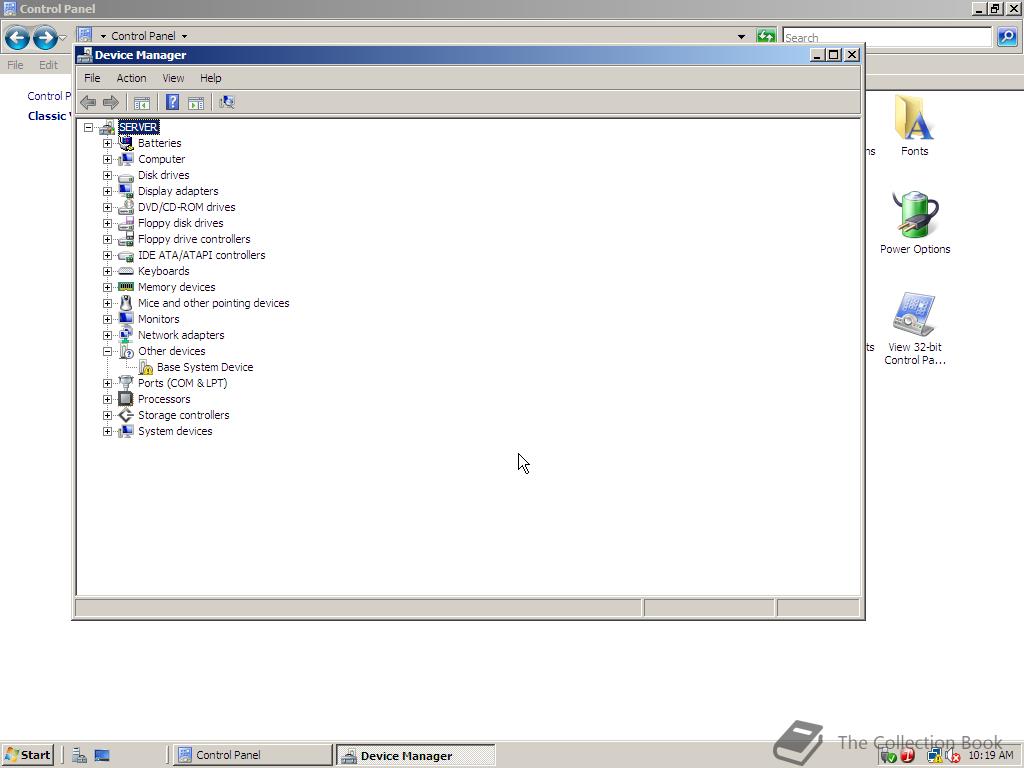Select the Storage controllers icon
Screen dimensions: 1024x768
(x=126, y=415)
